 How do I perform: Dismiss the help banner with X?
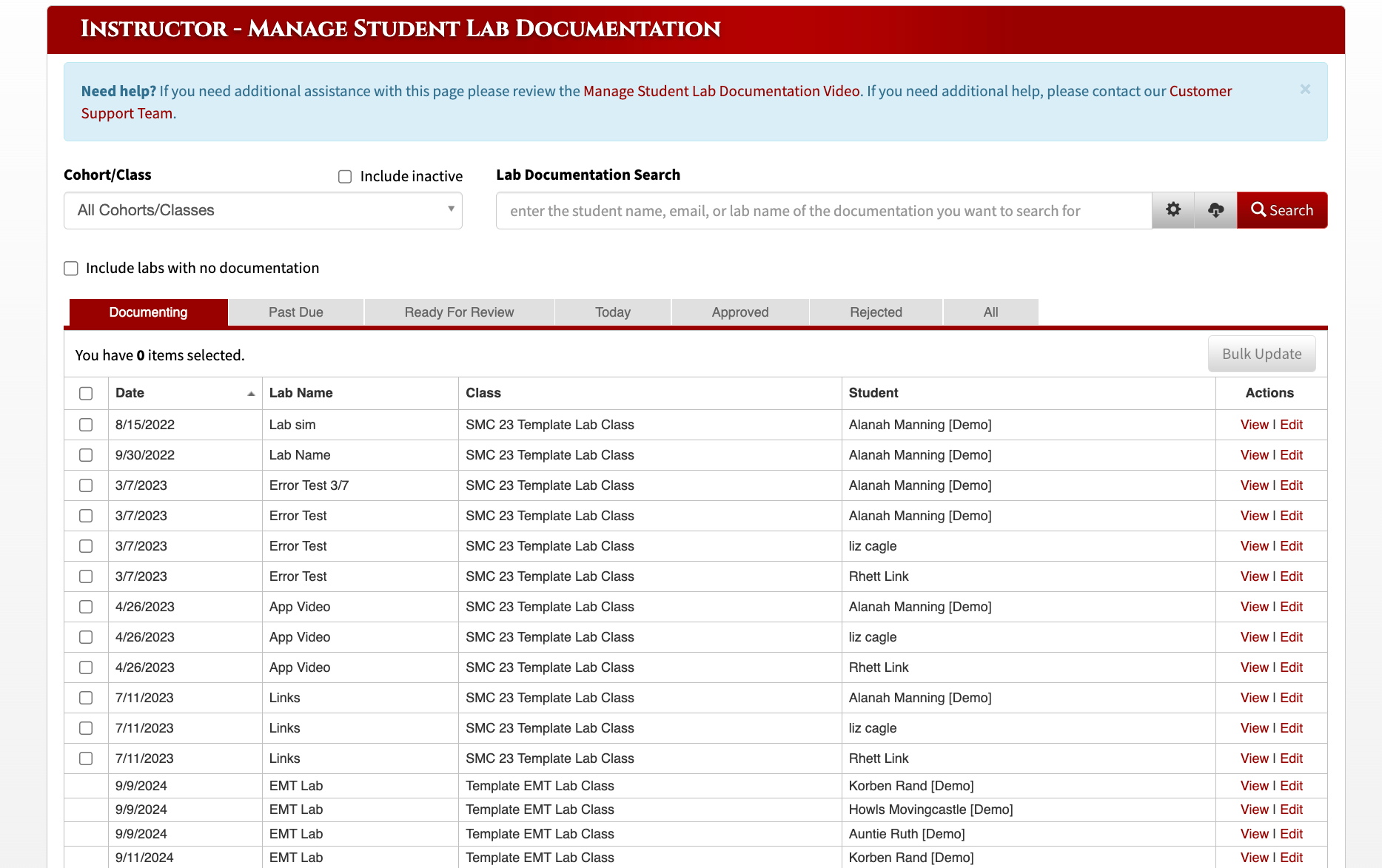tap(1305, 90)
